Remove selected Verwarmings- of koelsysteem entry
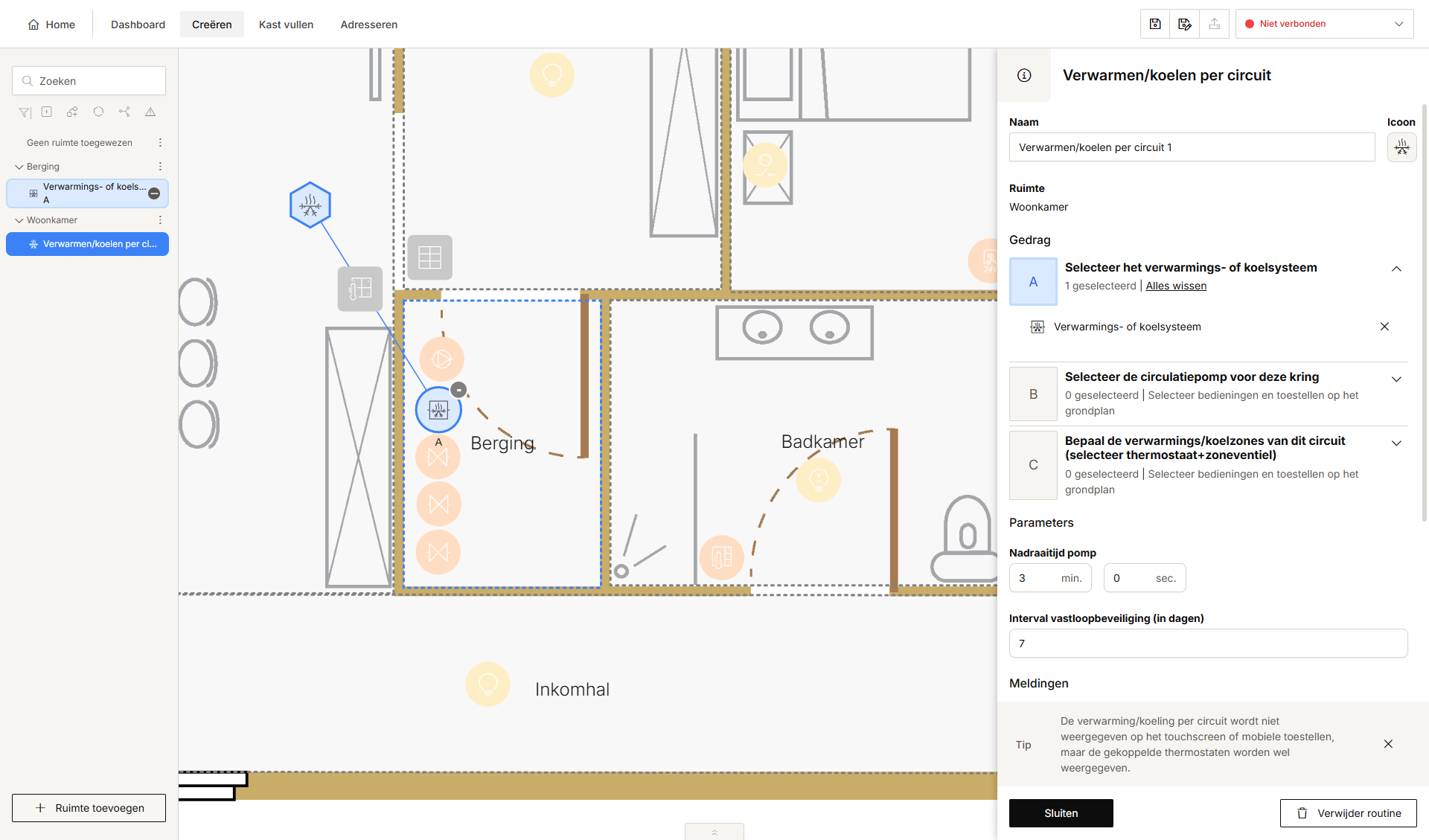This screenshot has height=840, width=1429. 1384,327
